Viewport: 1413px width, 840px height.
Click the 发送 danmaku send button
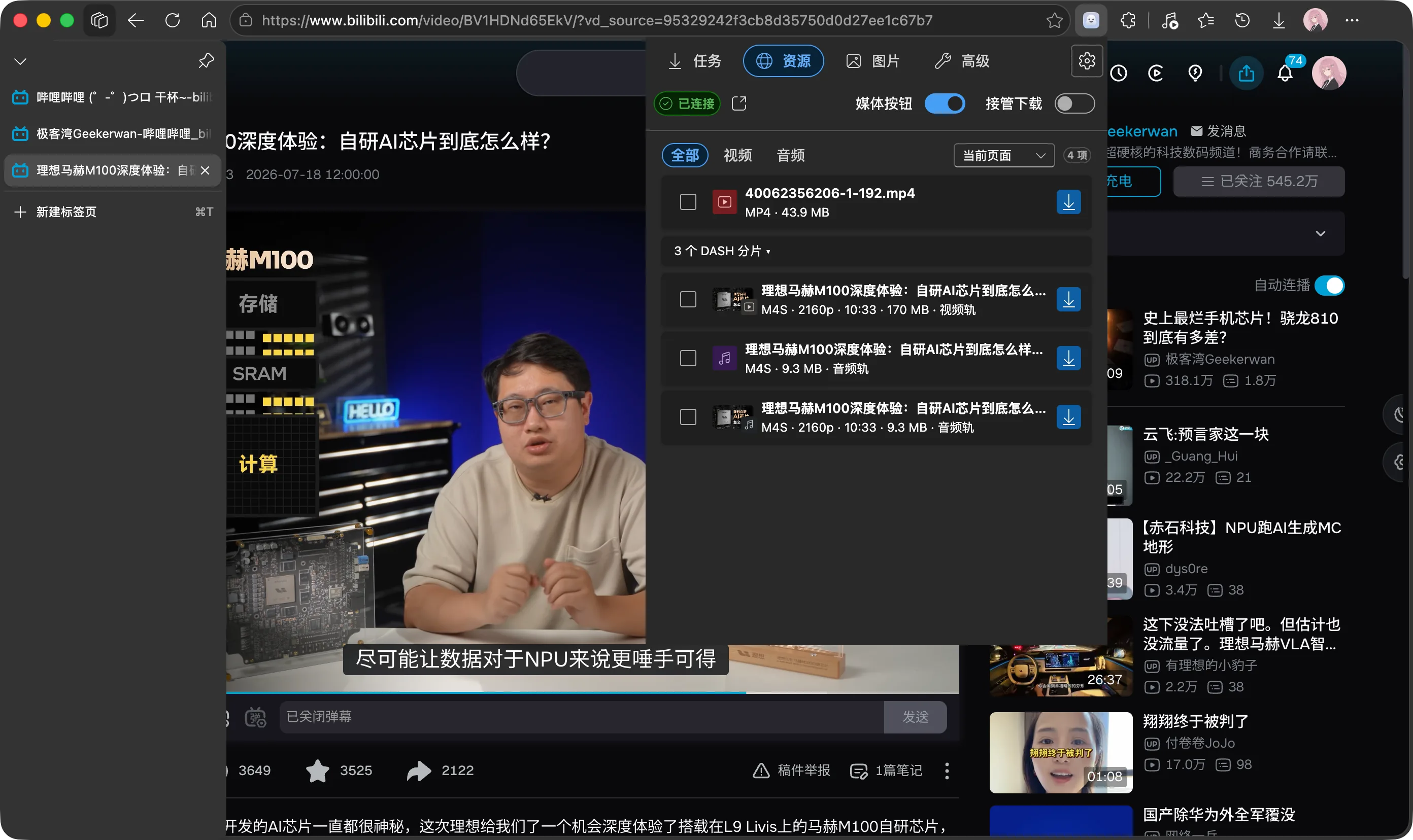[915, 717]
